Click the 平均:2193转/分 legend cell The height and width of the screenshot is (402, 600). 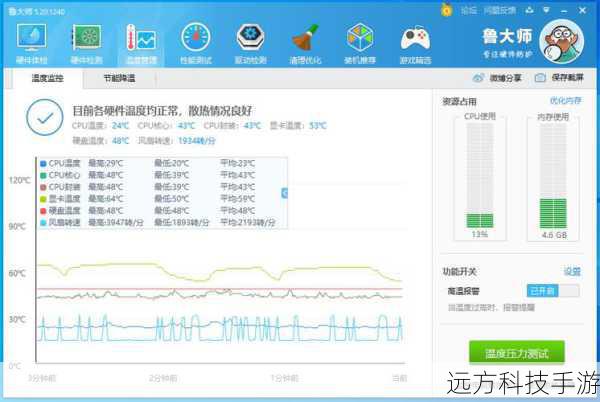(x=248, y=223)
